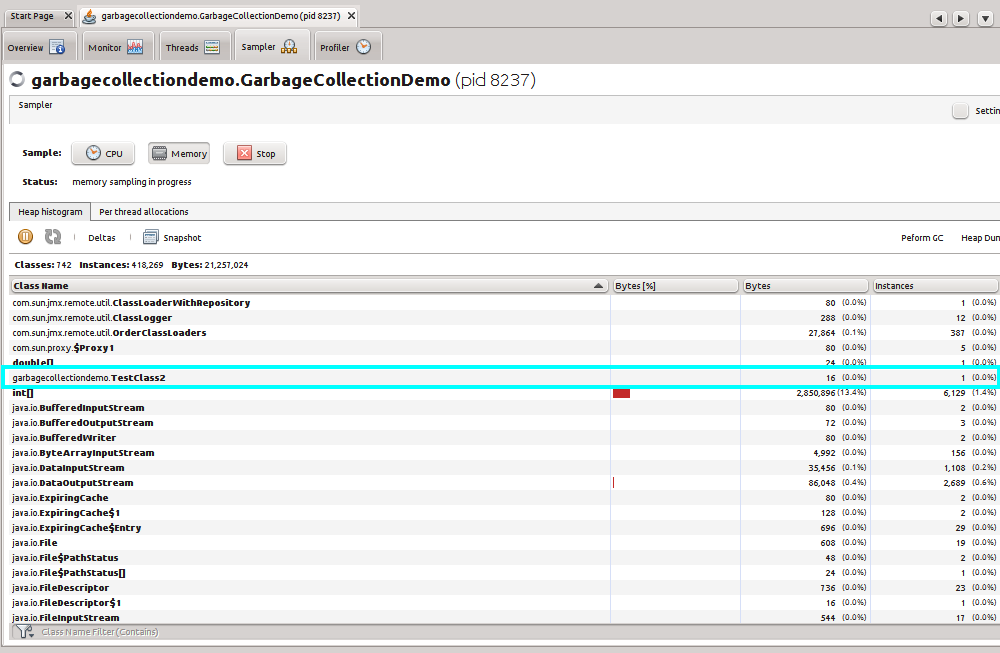
Task: Select the Heap histogram tab
Action: pyautogui.click(x=50, y=212)
